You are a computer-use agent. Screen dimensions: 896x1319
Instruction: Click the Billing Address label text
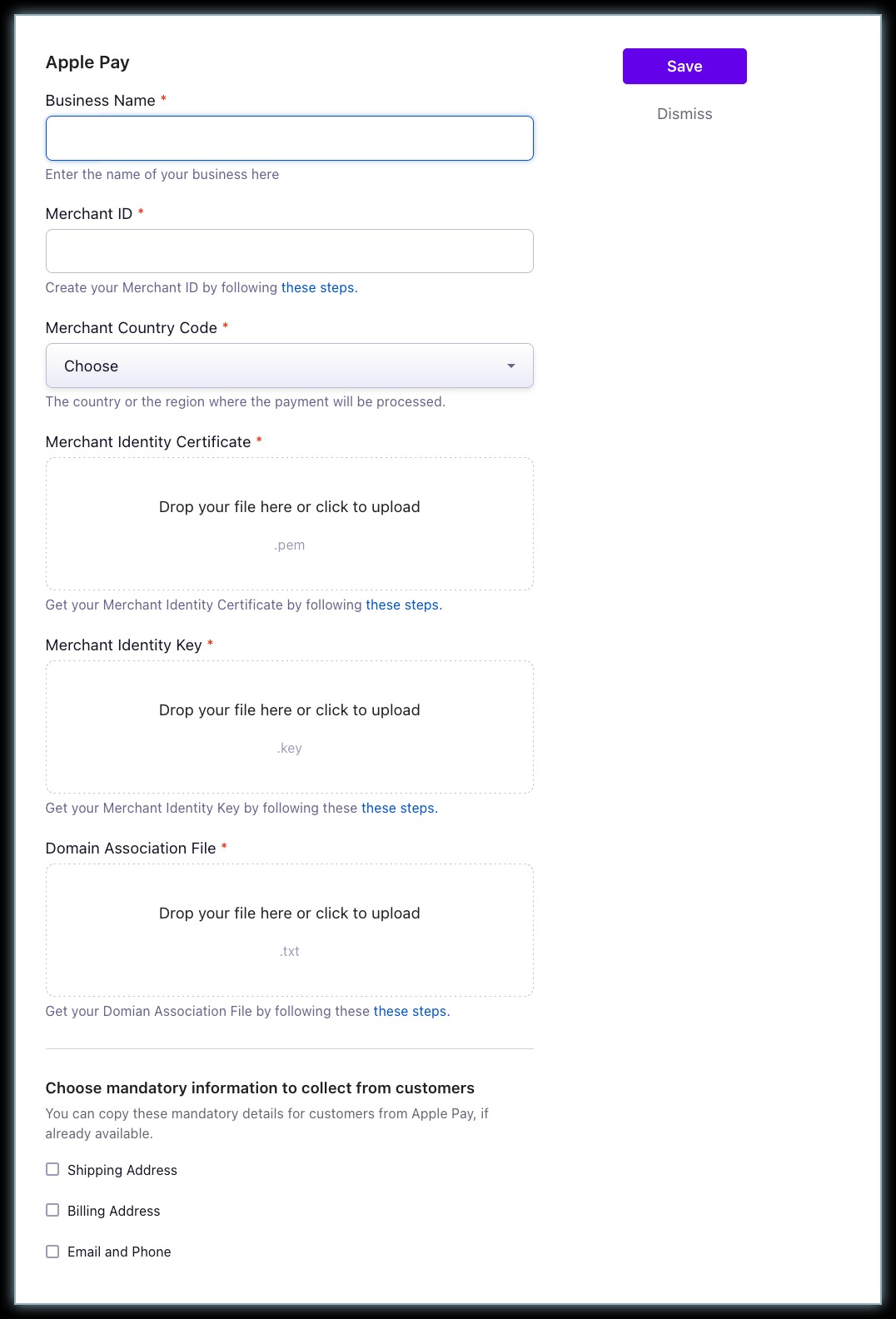click(x=114, y=1212)
